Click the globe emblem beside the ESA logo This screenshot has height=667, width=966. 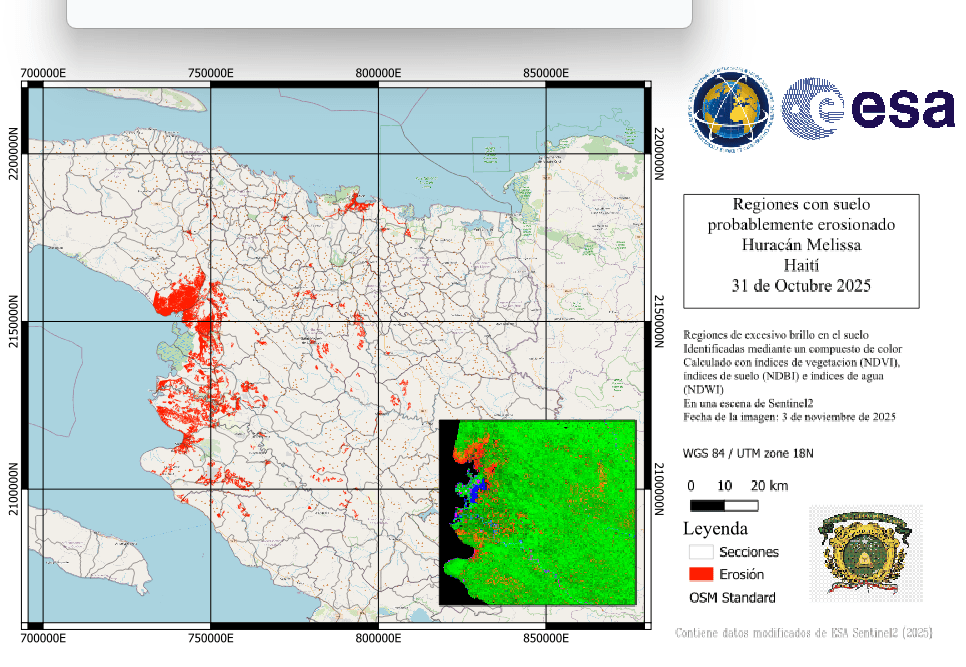point(732,108)
